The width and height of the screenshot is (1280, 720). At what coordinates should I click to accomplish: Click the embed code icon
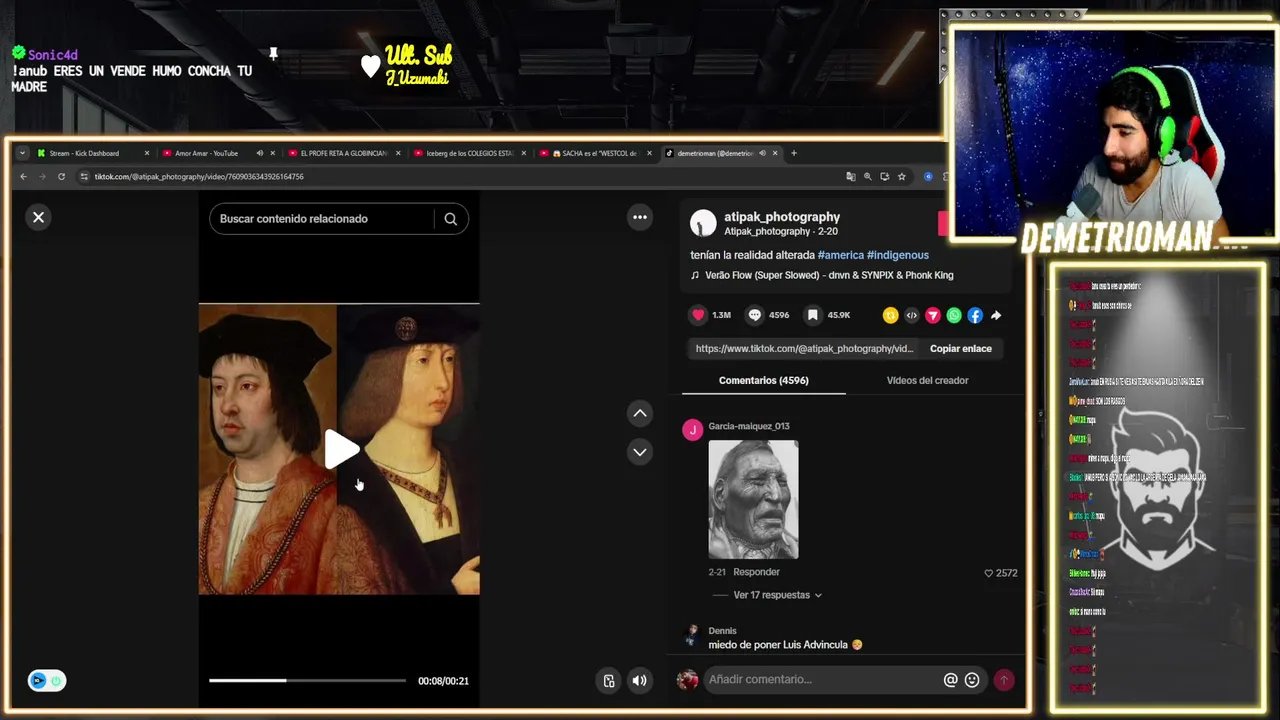tap(911, 315)
